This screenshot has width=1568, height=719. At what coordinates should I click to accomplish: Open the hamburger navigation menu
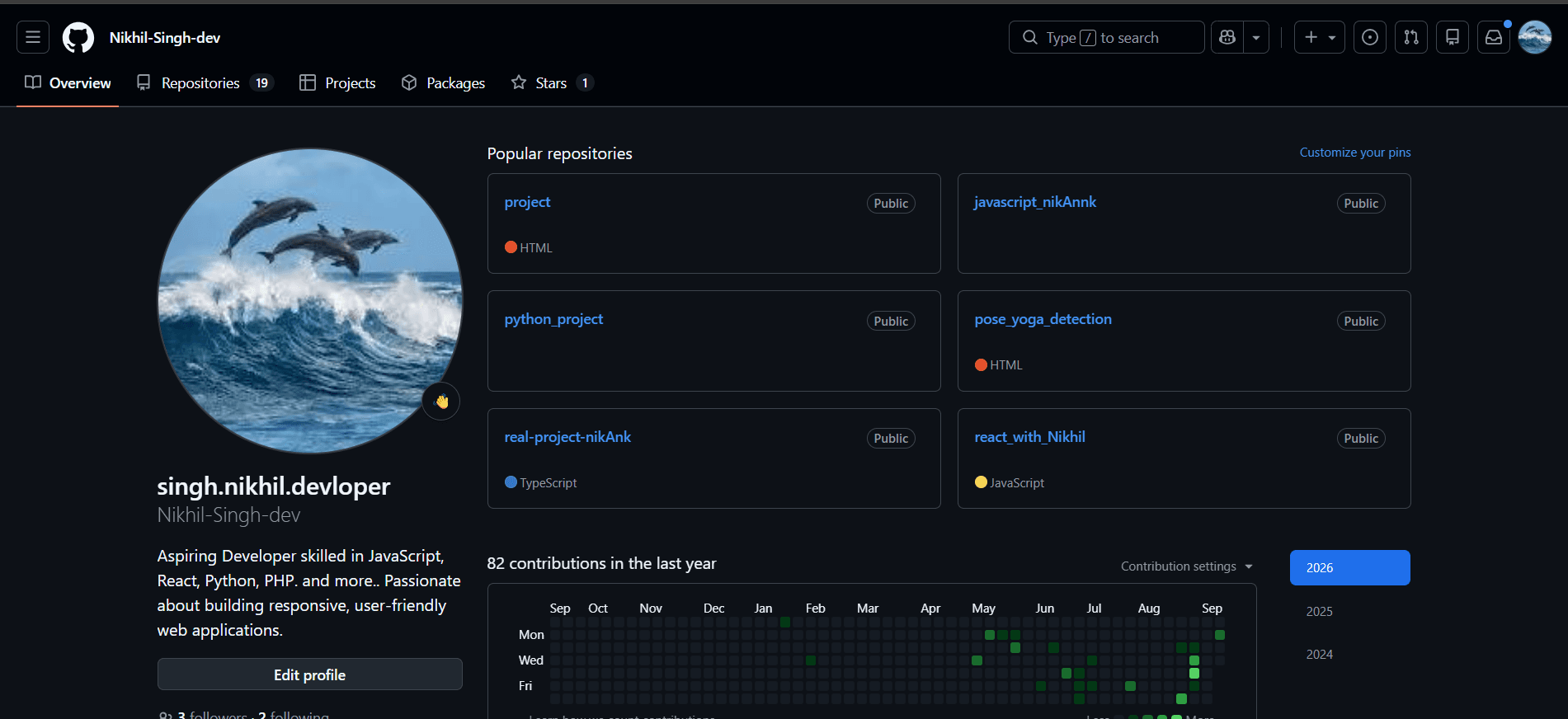(x=33, y=37)
